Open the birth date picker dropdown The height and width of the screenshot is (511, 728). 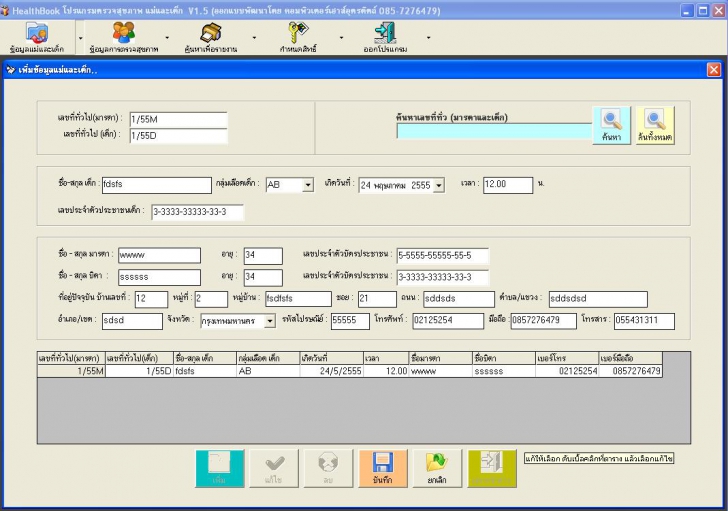click(439, 185)
